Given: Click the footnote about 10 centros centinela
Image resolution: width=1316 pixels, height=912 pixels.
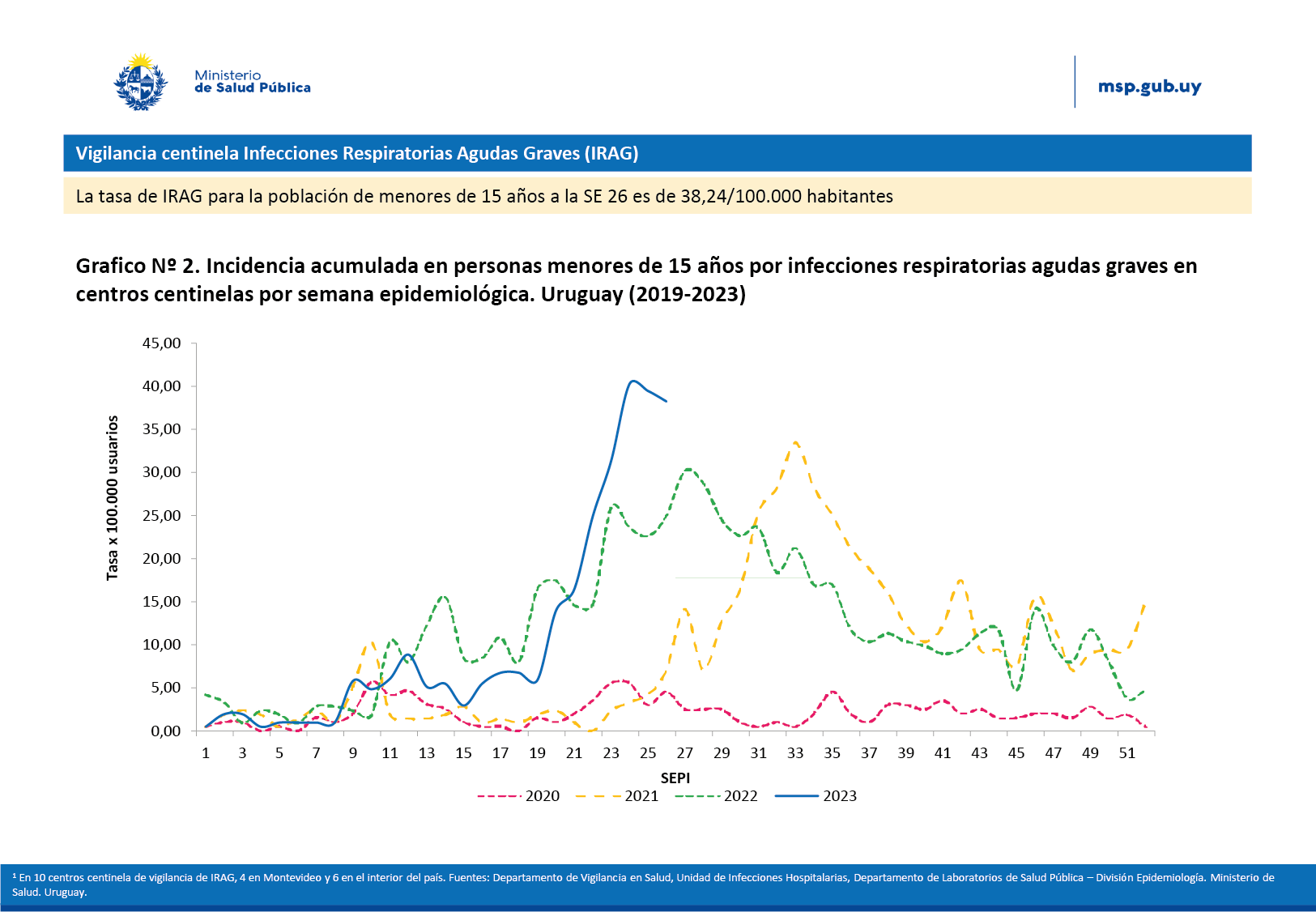Looking at the screenshot, I should (643, 884).
